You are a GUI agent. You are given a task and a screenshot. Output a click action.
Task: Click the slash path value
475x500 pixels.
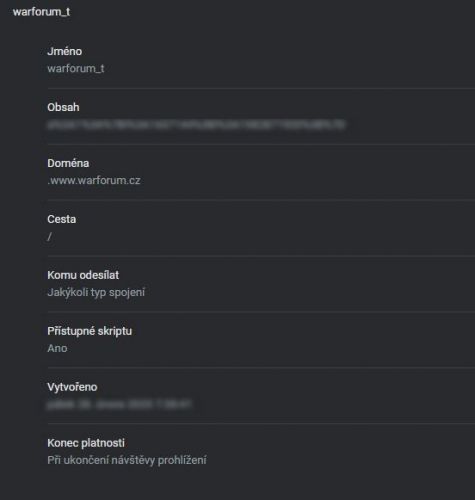49,237
